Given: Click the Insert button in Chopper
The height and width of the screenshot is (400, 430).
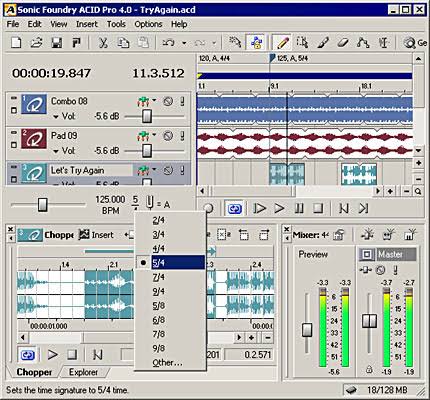Looking at the screenshot, I should tap(96, 235).
